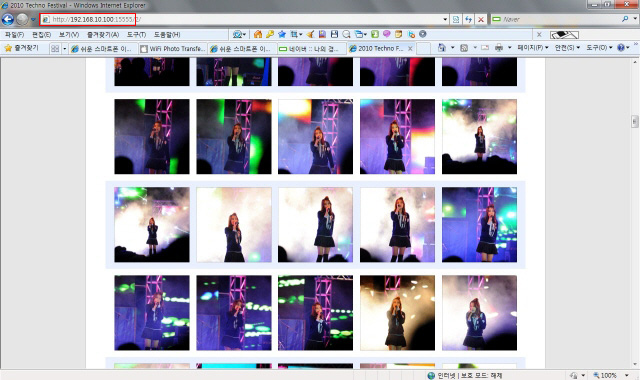
Task: Go back using the blue back arrow
Action: [8, 19]
